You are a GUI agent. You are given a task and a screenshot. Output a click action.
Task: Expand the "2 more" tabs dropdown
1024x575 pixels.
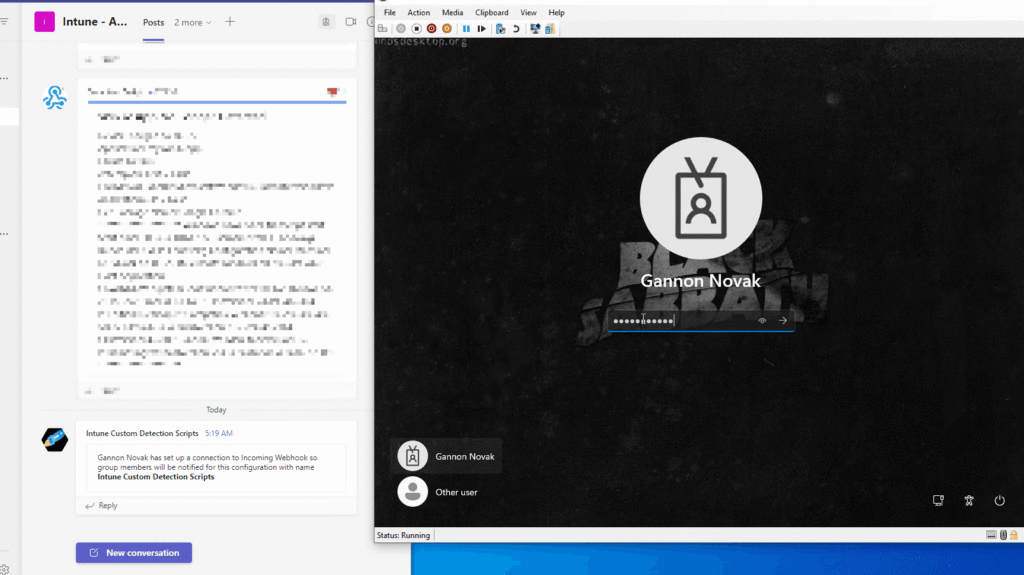[192, 22]
